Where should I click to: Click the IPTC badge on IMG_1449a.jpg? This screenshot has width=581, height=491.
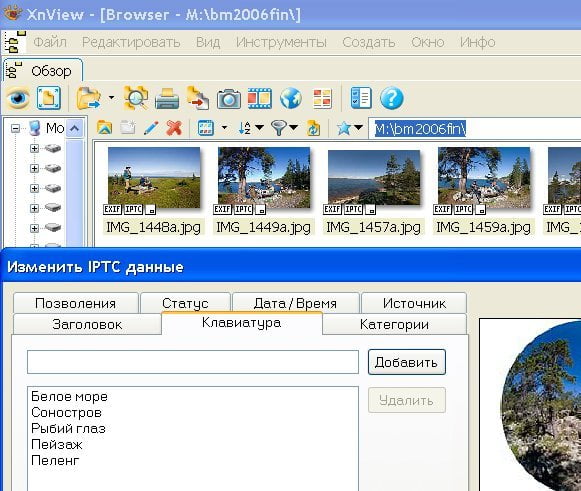pos(243,209)
